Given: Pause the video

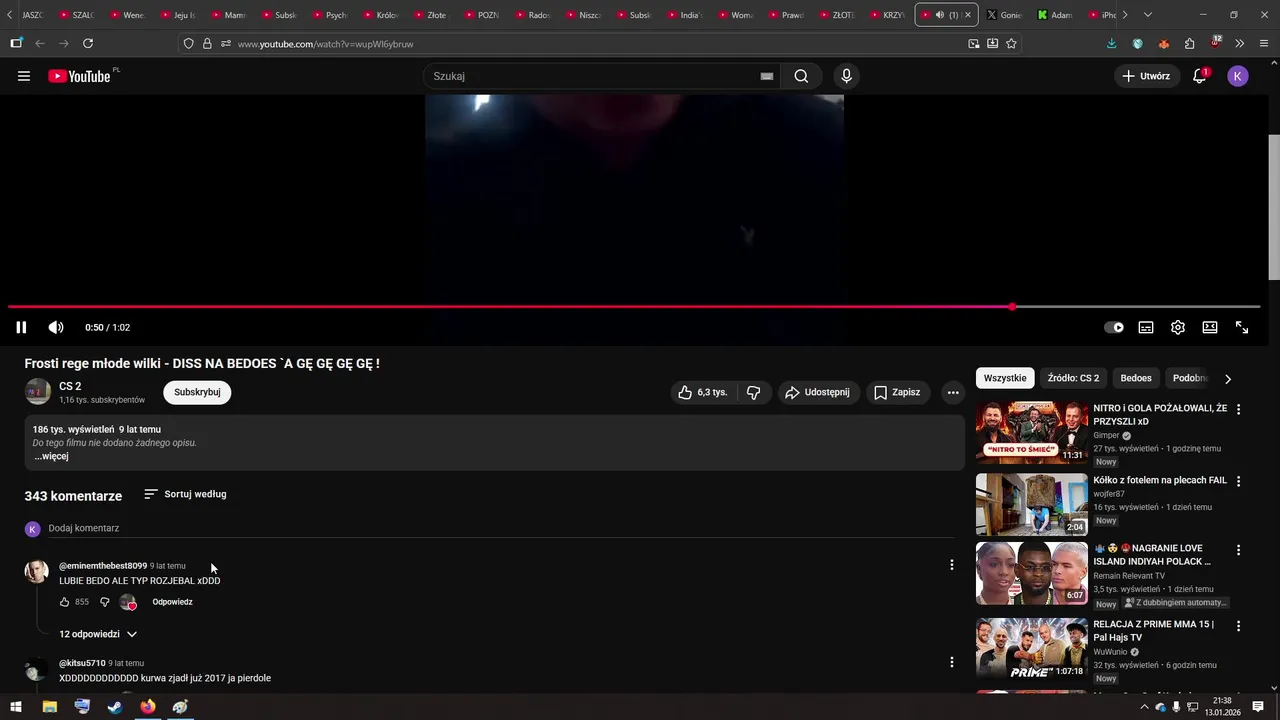Looking at the screenshot, I should click(21, 327).
